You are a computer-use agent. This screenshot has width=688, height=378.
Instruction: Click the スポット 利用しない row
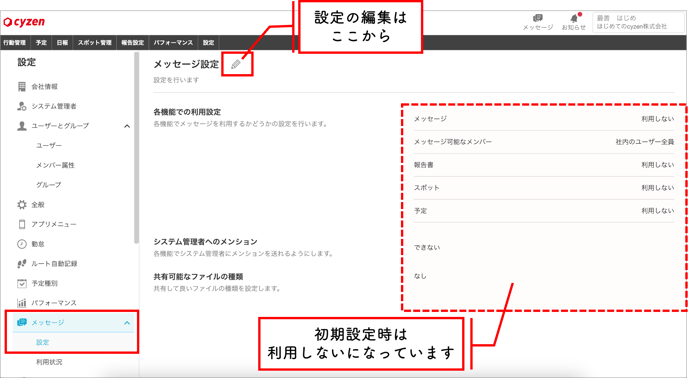tap(544, 188)
